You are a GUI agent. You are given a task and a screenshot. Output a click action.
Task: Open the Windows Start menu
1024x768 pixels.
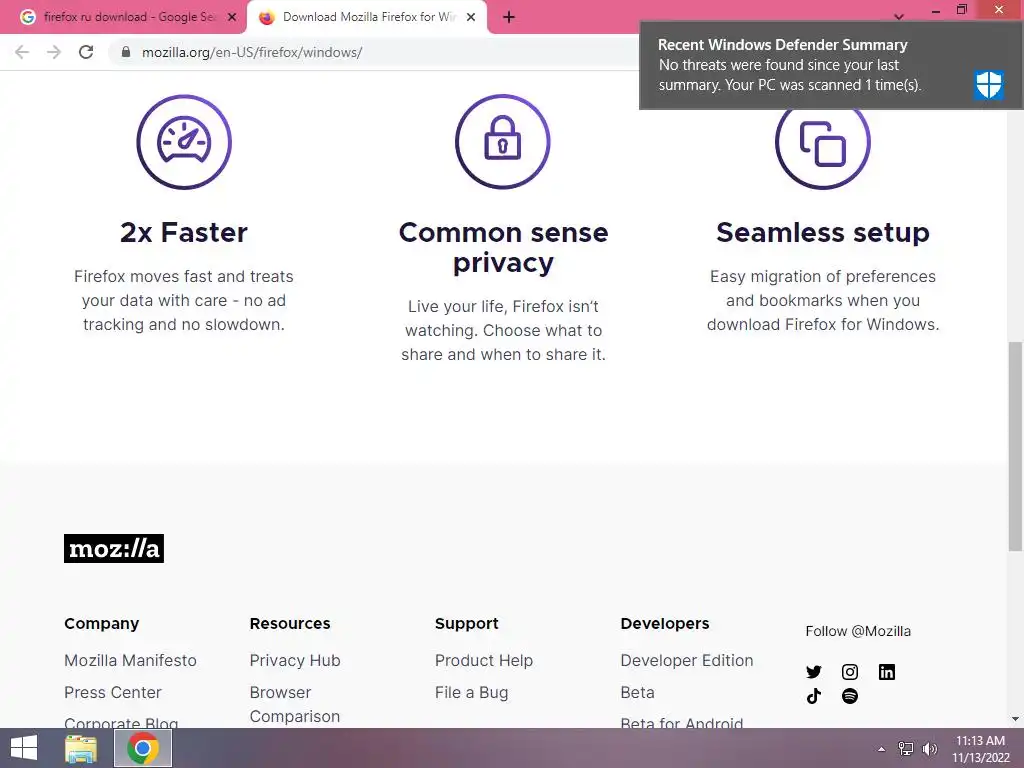[24, 748]
